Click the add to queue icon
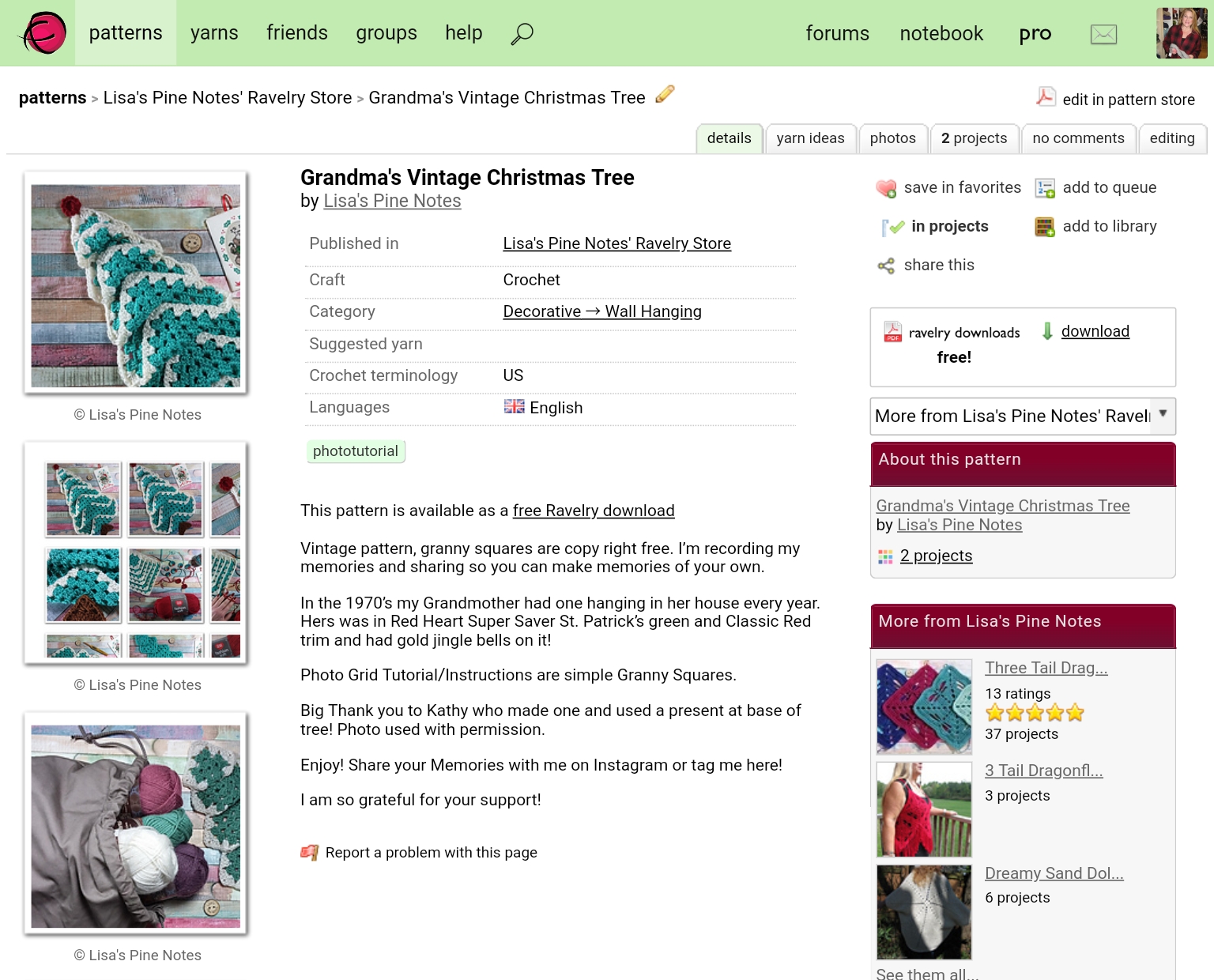The image size is (1214, 980). (x=1045, y=188)
